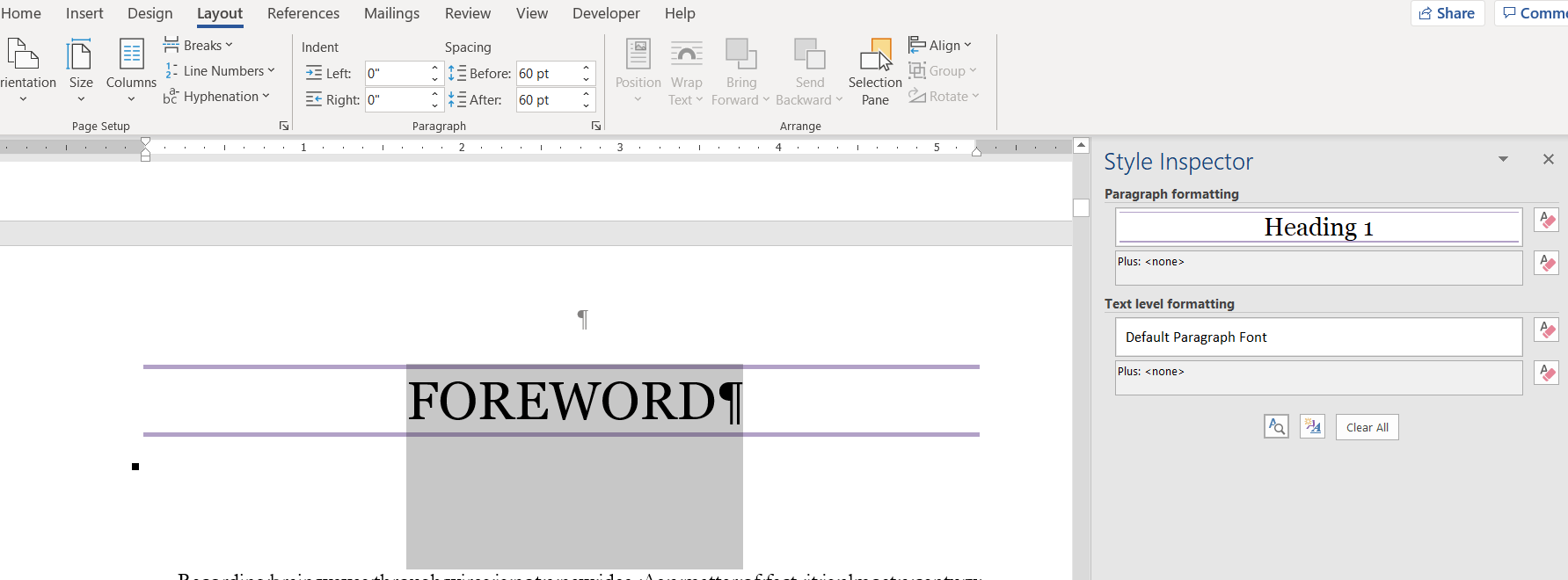Click the Share button
Image resolution: width=1568 pixels, height=580 pixels.
(x=1448, y=13)
